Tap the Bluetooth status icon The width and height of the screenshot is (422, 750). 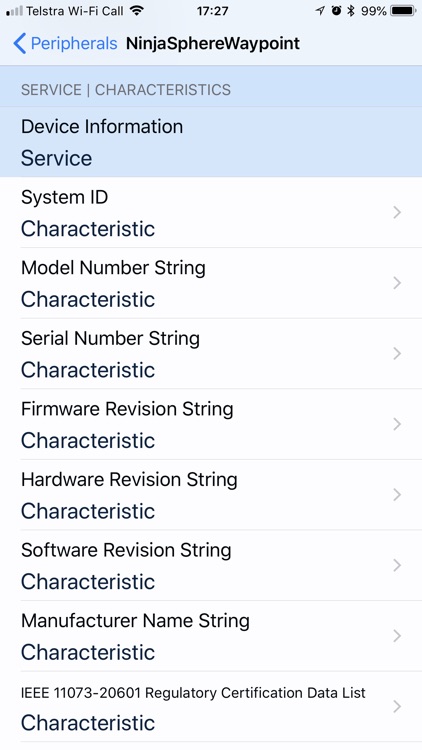(x=351, y=11)
